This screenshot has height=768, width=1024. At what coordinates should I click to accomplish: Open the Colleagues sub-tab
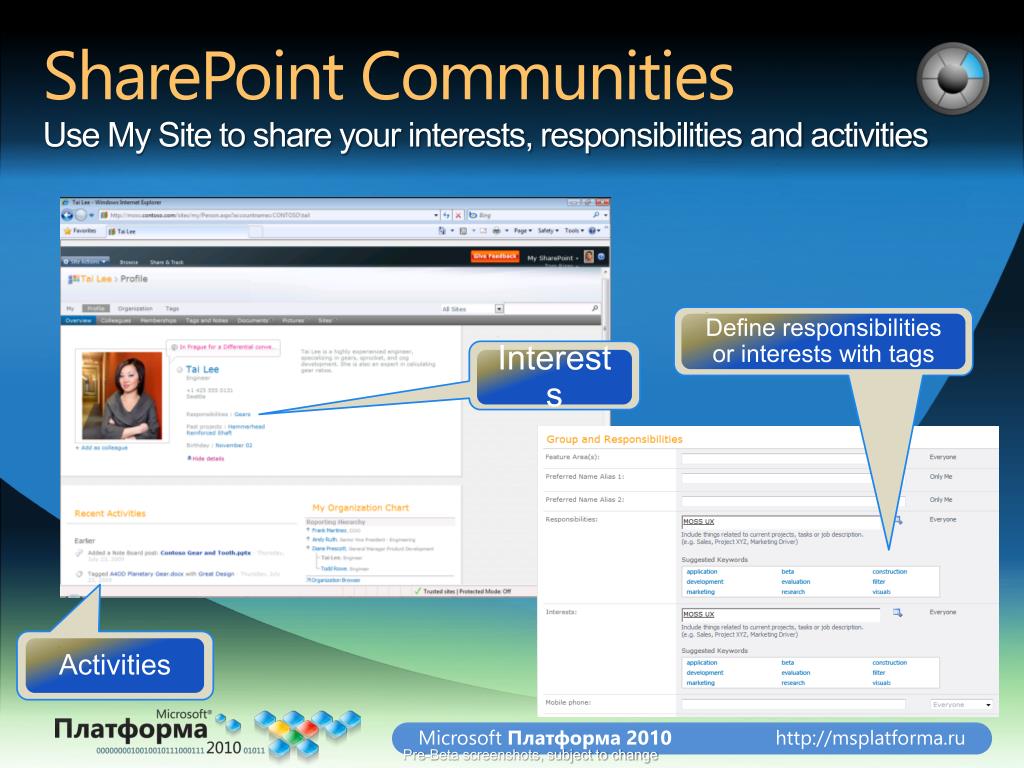point(116,321)
